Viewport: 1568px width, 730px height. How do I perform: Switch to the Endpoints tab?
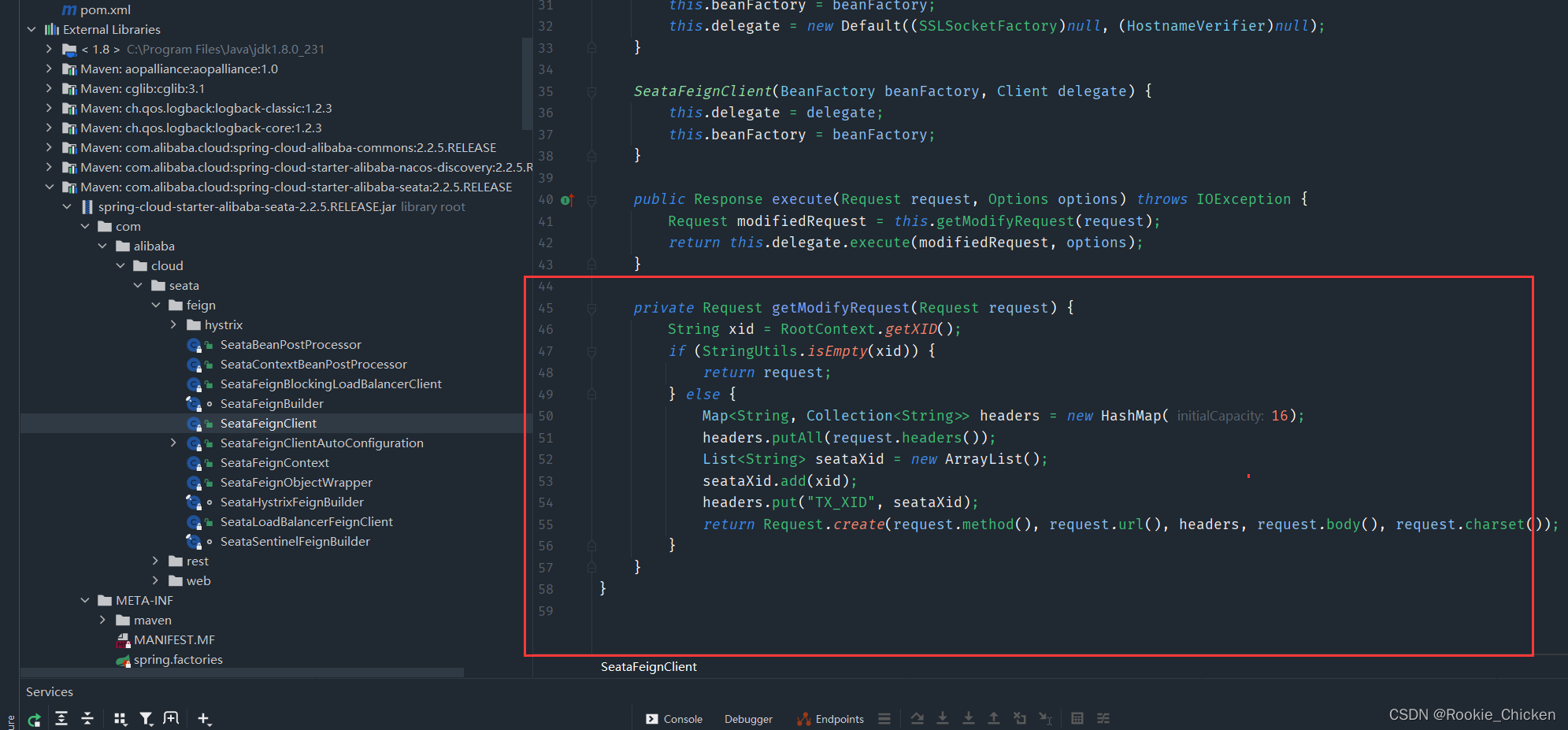830,719
